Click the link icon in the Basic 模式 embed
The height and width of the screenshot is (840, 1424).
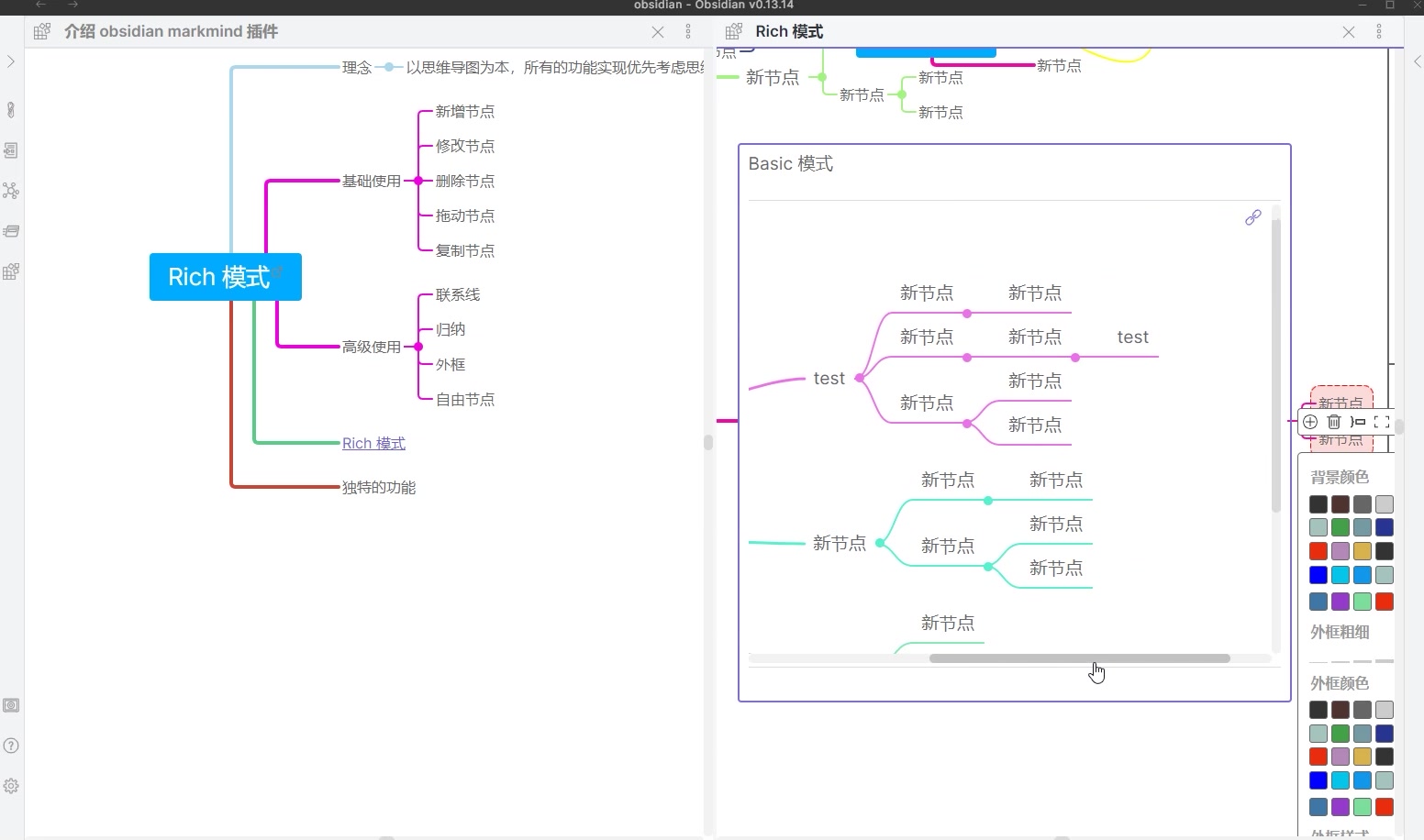click(1253, 217)
